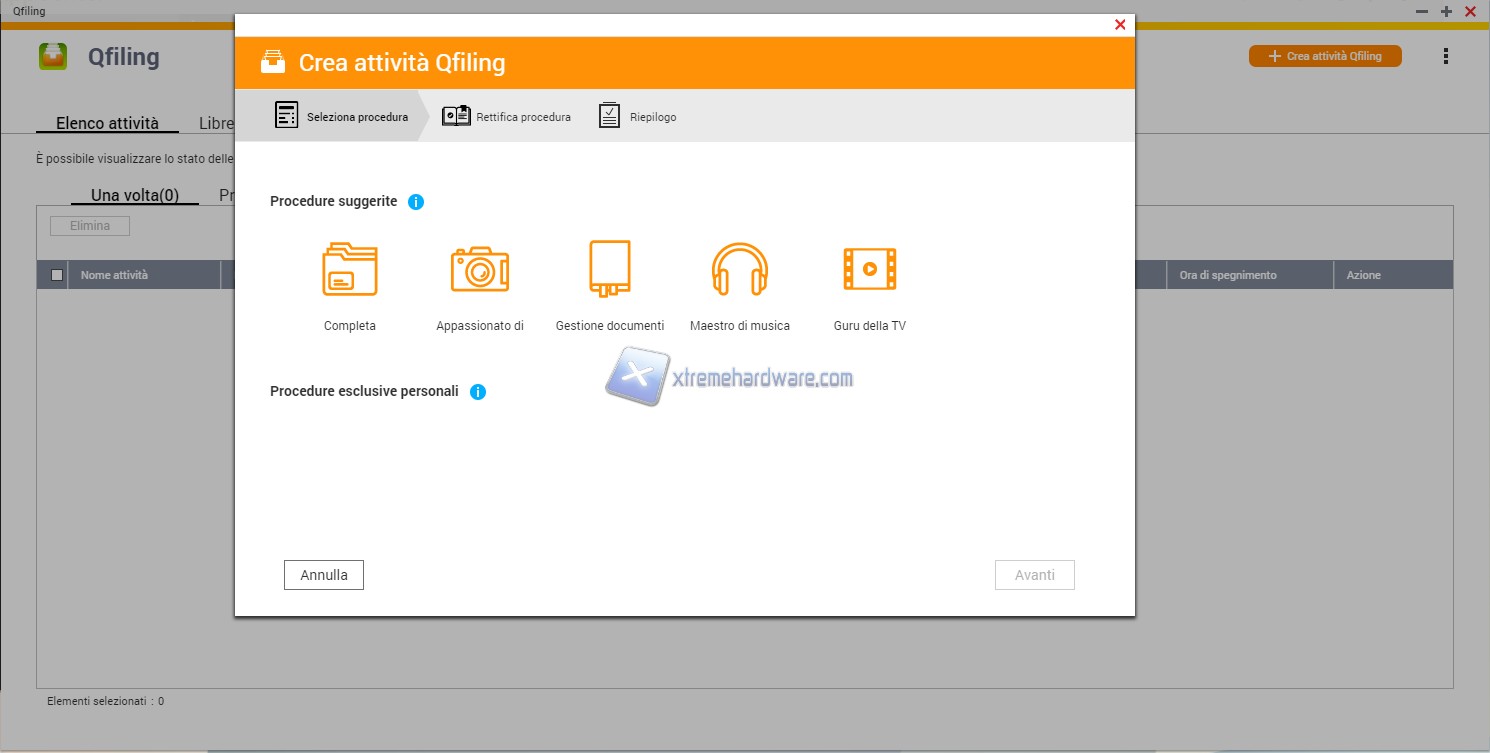Go to the Rettifica procedura step
This screenshot has width=1490, height=753.
coord(507,117)
